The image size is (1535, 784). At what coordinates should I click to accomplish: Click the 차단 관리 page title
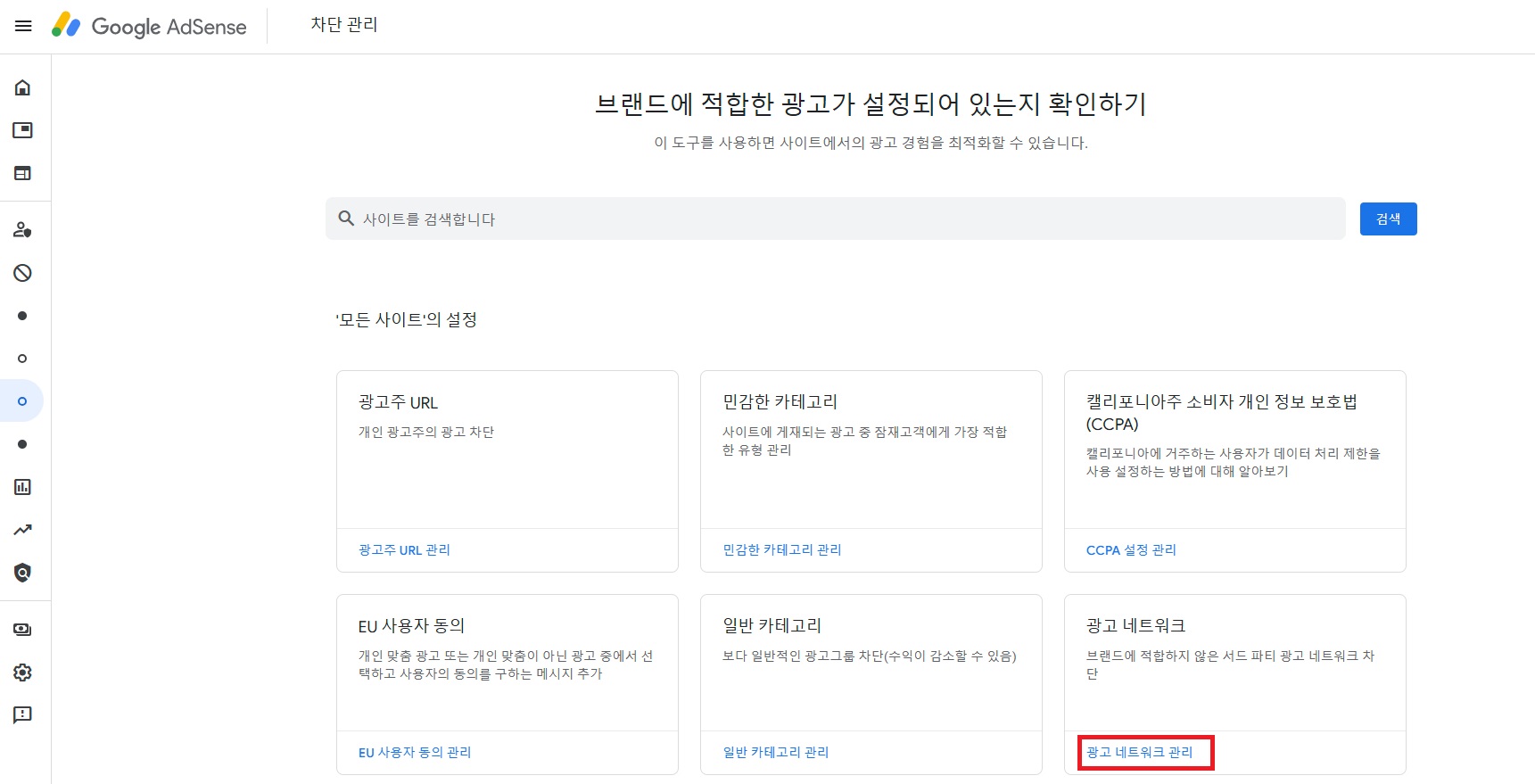click(x=344, y=25)
